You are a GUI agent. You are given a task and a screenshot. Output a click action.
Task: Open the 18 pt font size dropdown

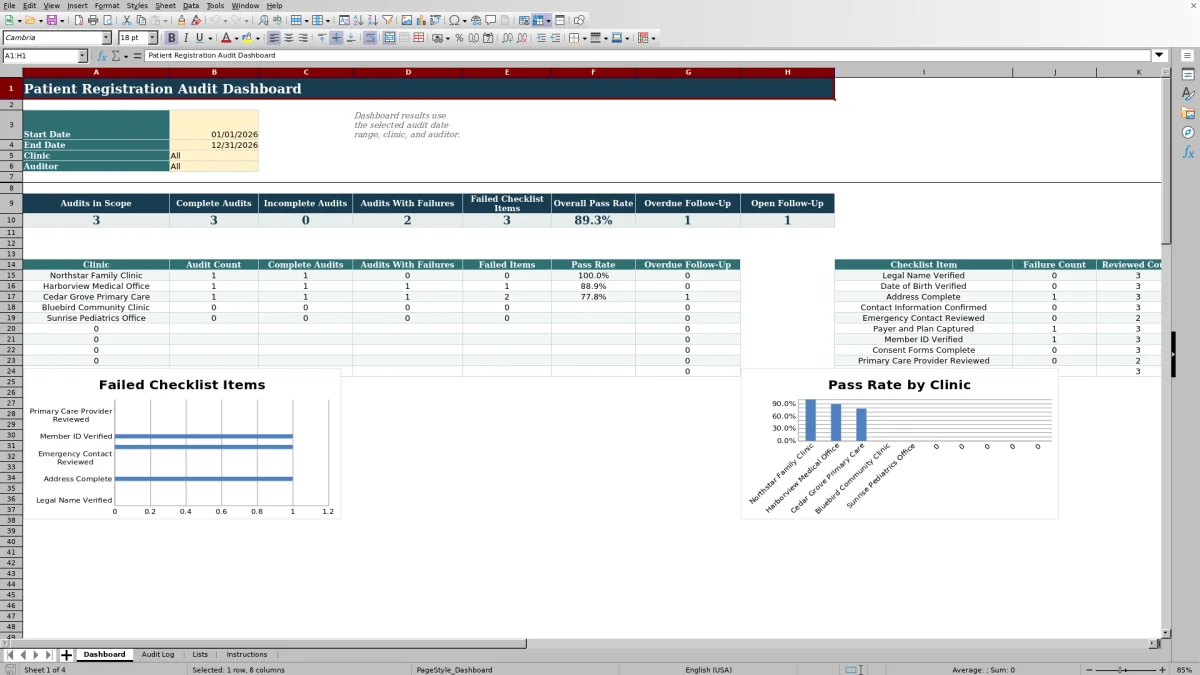coord(153,38)
